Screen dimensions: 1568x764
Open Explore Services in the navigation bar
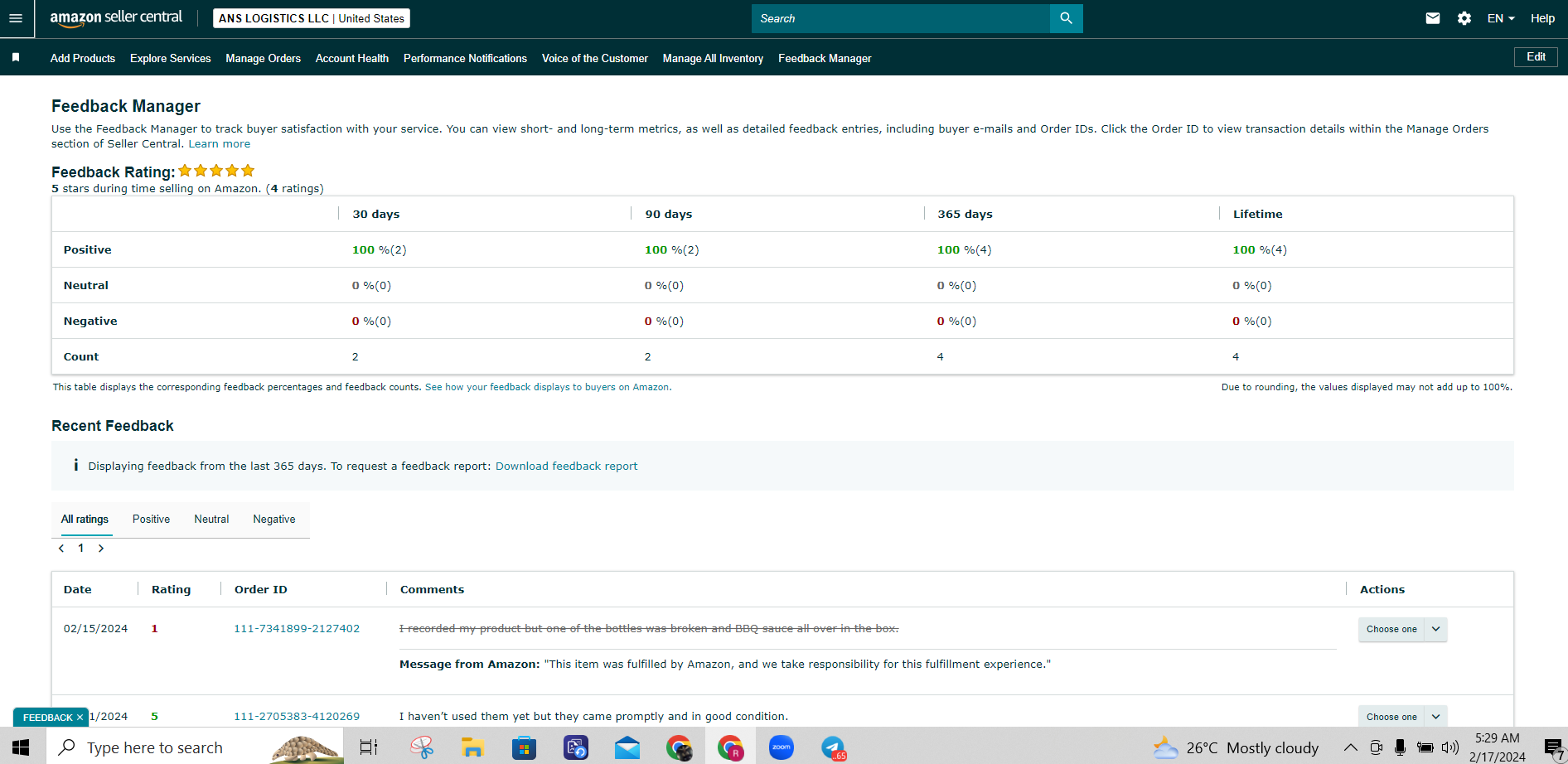tap(171, 58)
